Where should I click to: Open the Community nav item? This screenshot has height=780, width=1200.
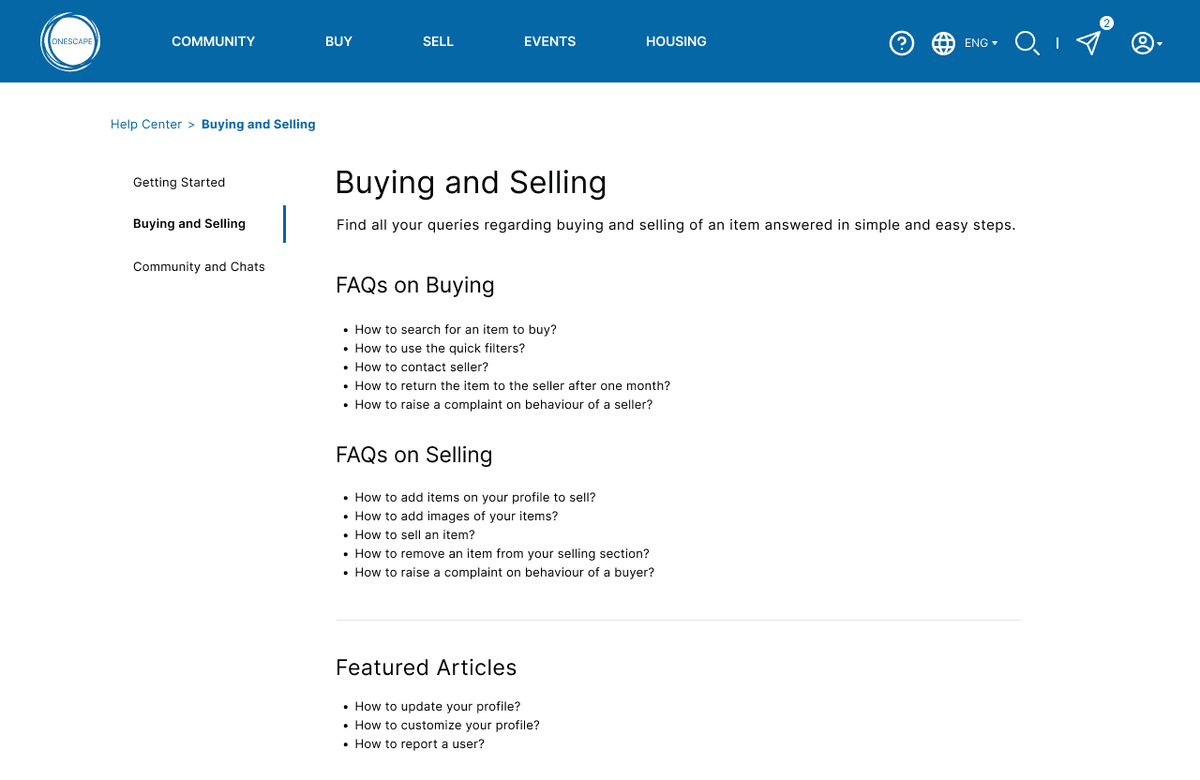pos(213,41)
